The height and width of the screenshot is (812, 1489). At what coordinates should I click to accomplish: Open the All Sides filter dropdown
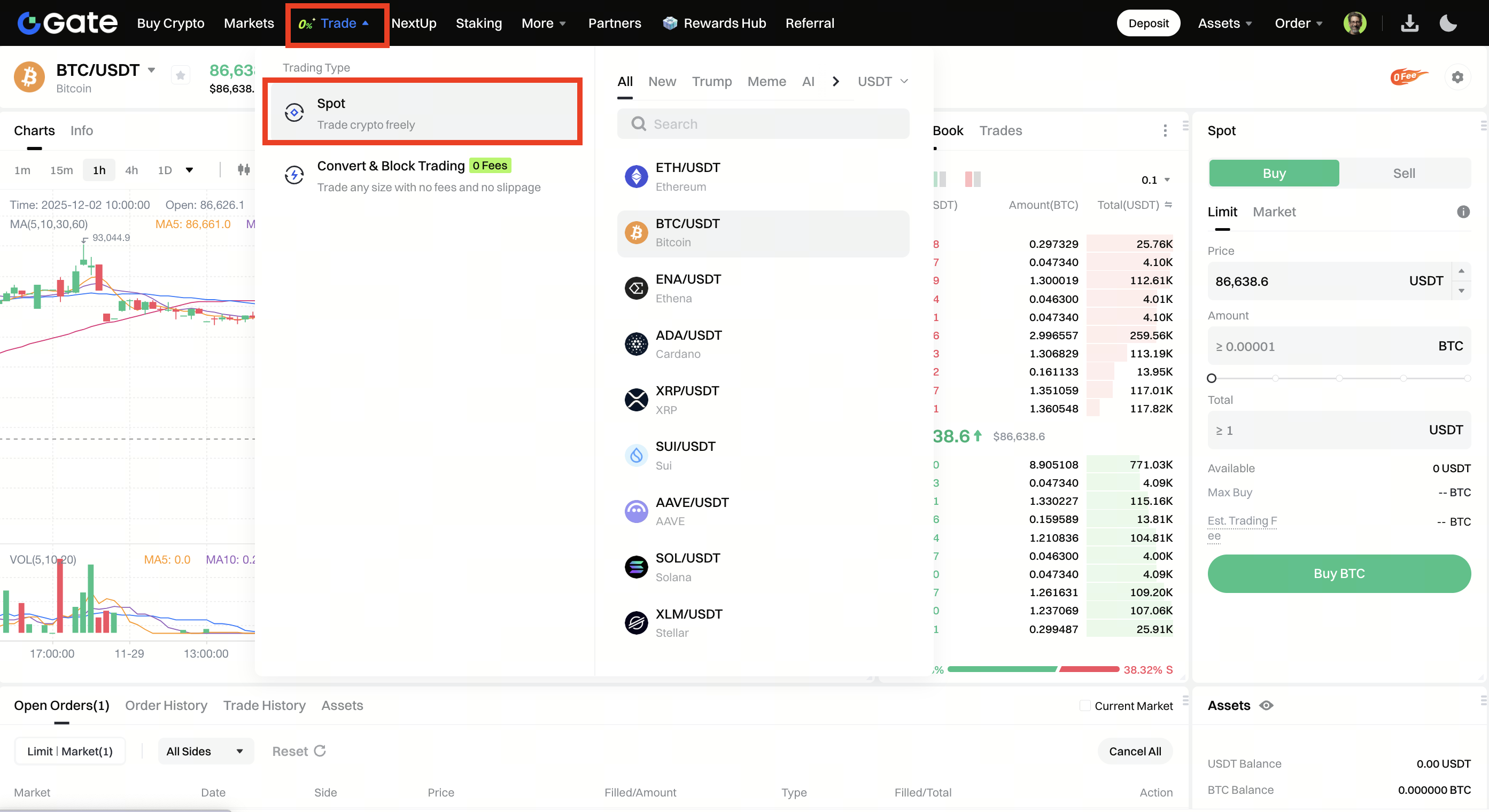[205, 751]
